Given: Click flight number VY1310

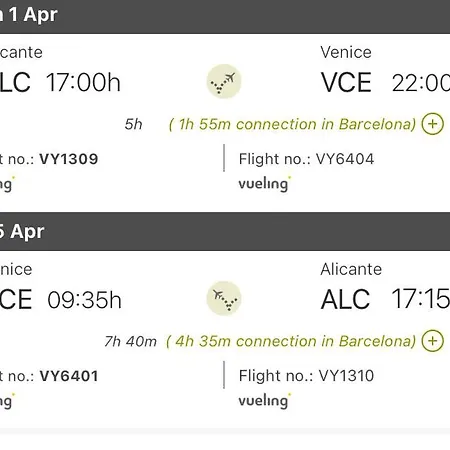Looking at the screenshot, I should point(346,376).
